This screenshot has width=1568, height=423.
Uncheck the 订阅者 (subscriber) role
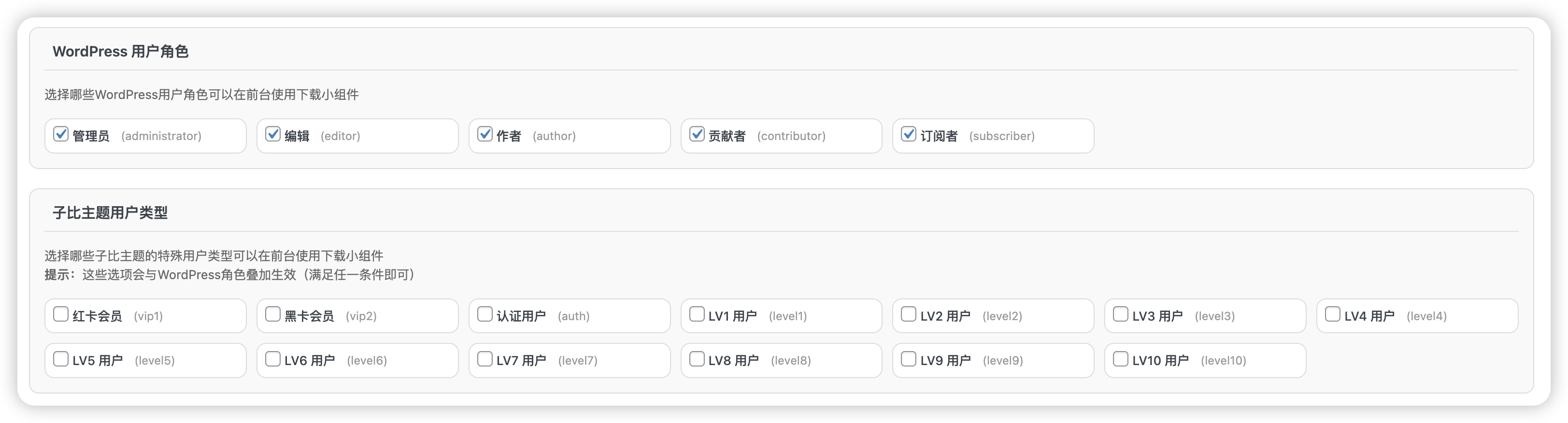908,134
